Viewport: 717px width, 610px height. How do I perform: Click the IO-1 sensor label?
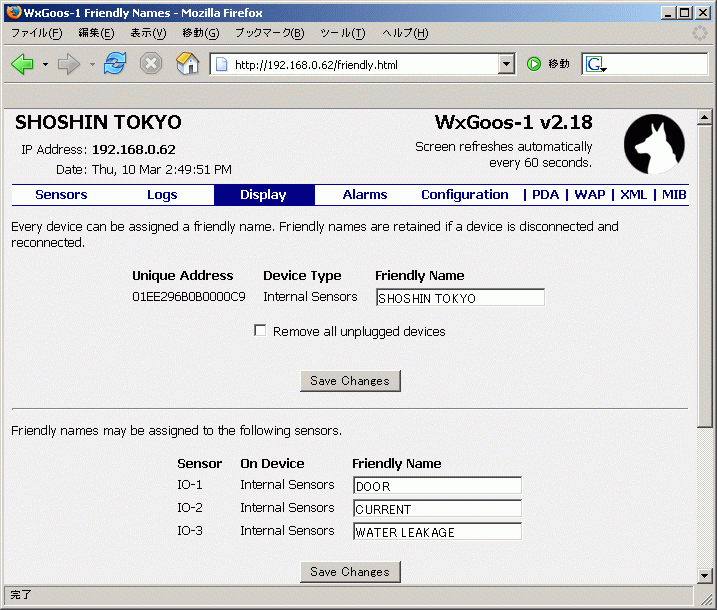(x=190, y=485)
